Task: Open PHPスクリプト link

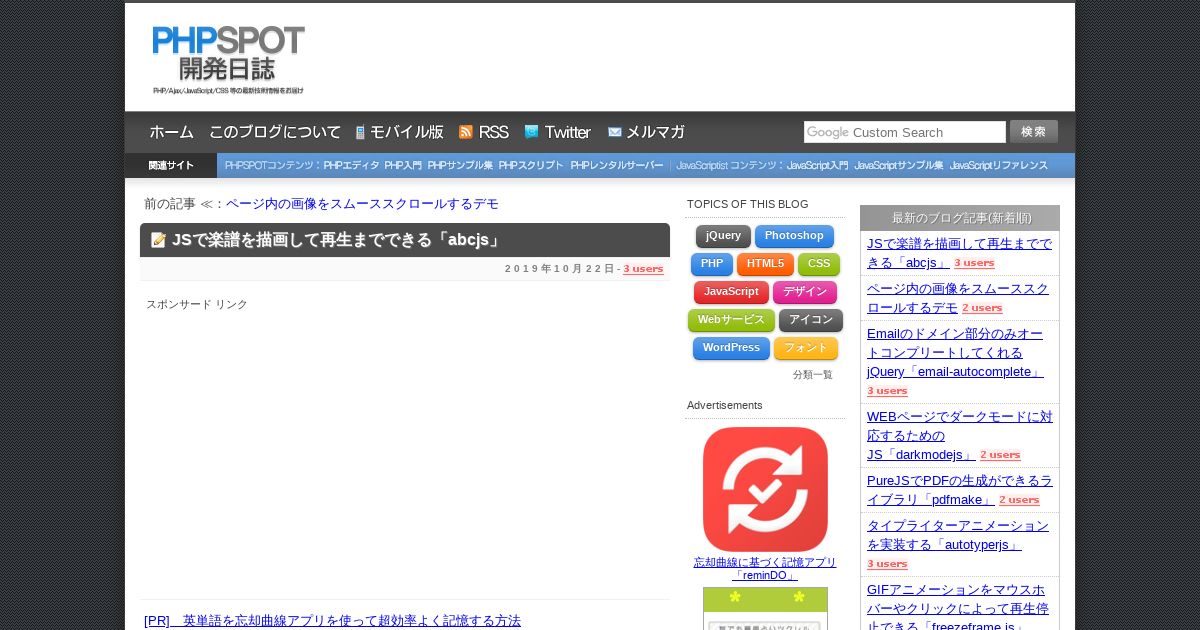Action: [531, 166]
